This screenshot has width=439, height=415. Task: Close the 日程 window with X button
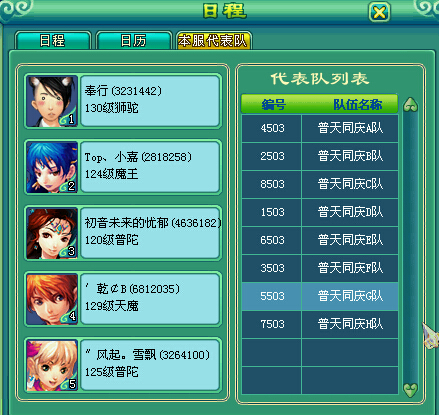[379, 13]
